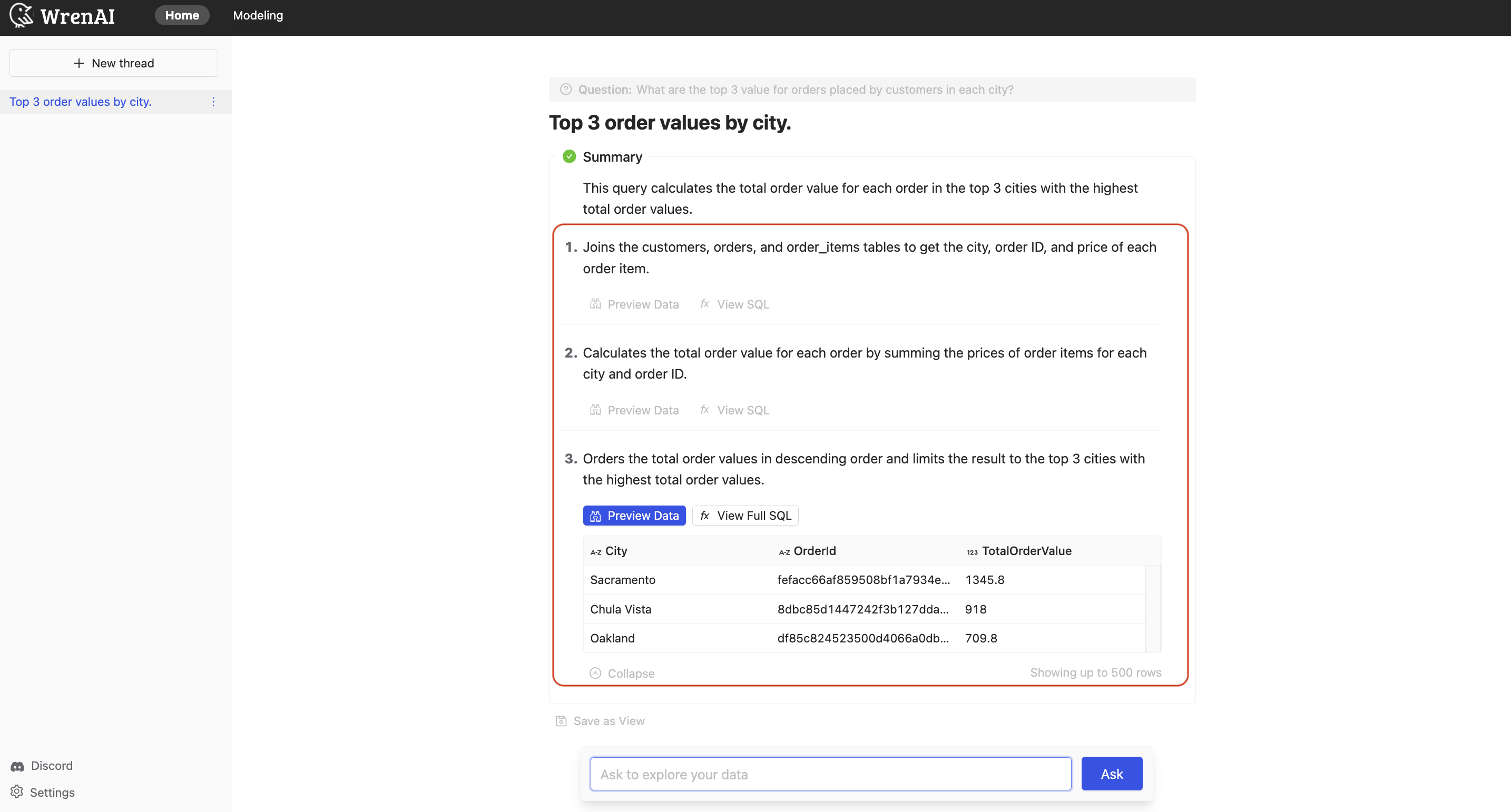1511x812 pixels.
Task: Click binoculars icon in step 2 Preview Data
Action: pos(595,410)
